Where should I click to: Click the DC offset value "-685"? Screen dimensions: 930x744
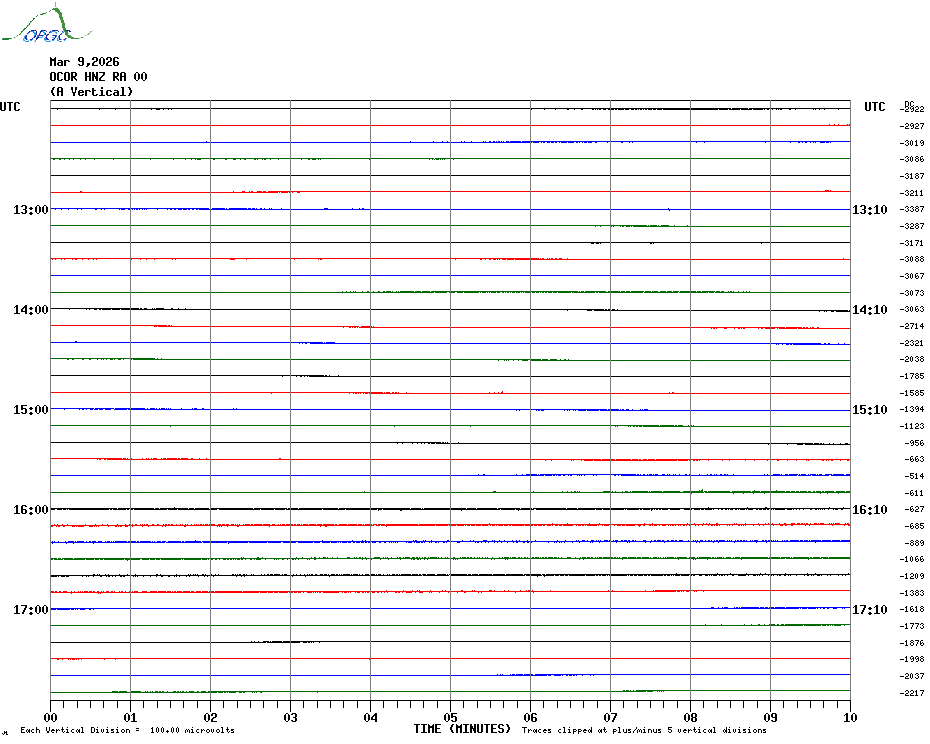pyautogui.click(x=915, y=526)
